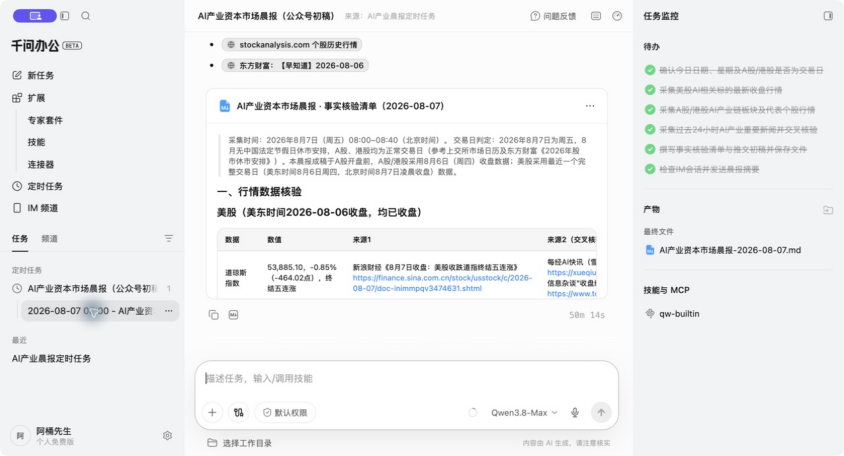This screenshot has width=844, height=456.
Task: Open the finance.sina.com.cn source link
Action: [442, 283]
